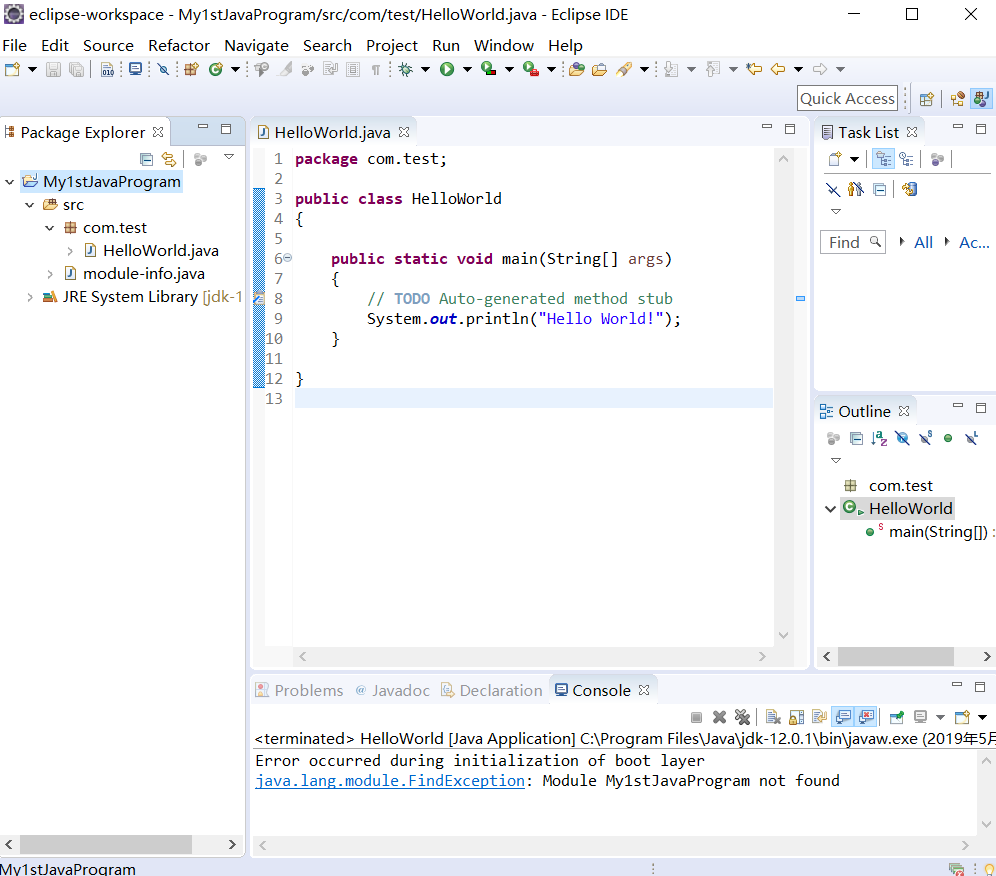Switch to the Java perspective icon
The height and width of the screenshot is (876, 996).
[981, 99]
